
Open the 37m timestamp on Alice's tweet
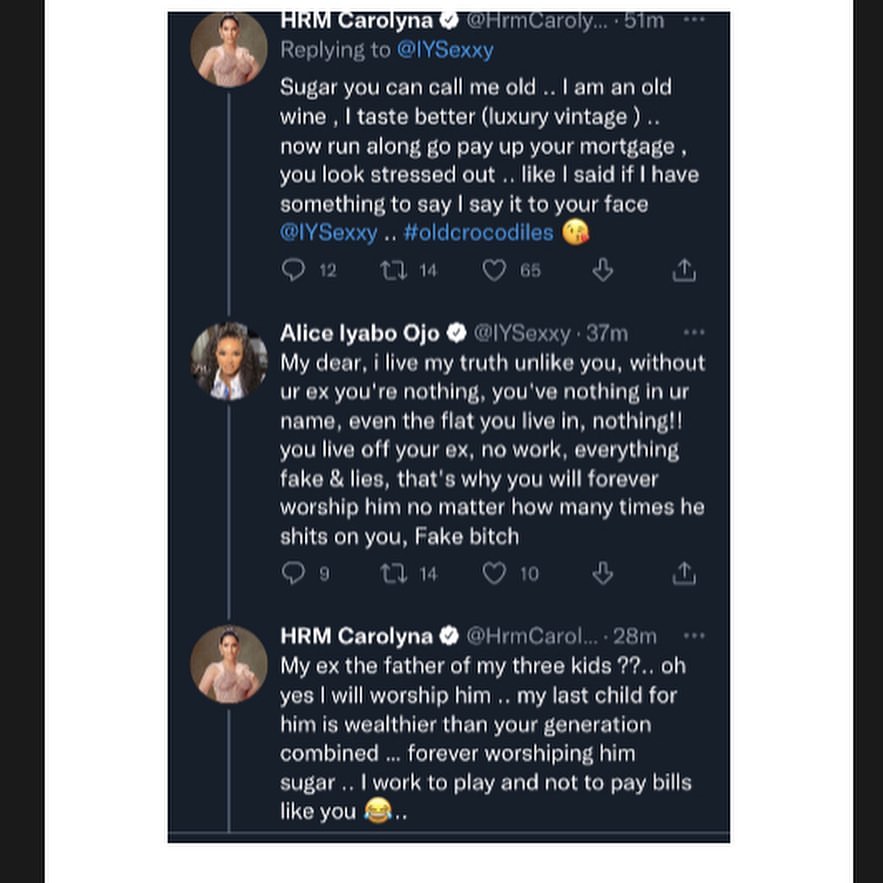607,332
